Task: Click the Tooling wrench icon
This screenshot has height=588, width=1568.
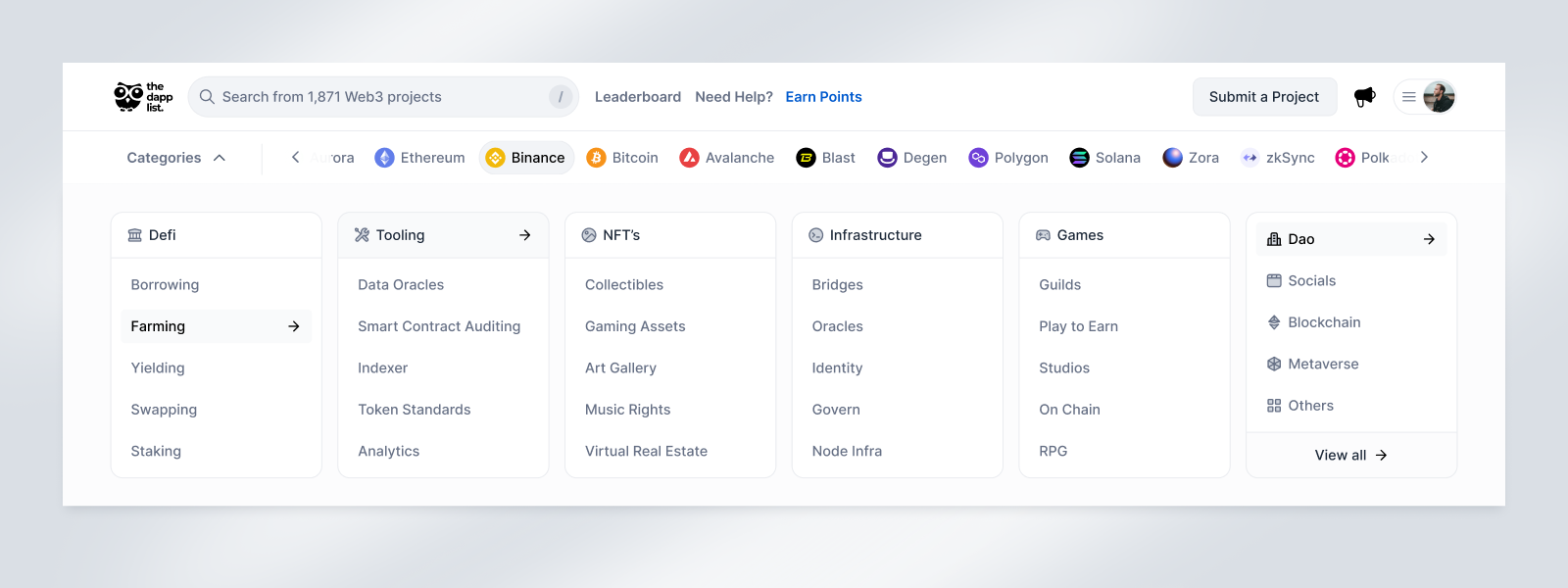Action: point(362,235)
